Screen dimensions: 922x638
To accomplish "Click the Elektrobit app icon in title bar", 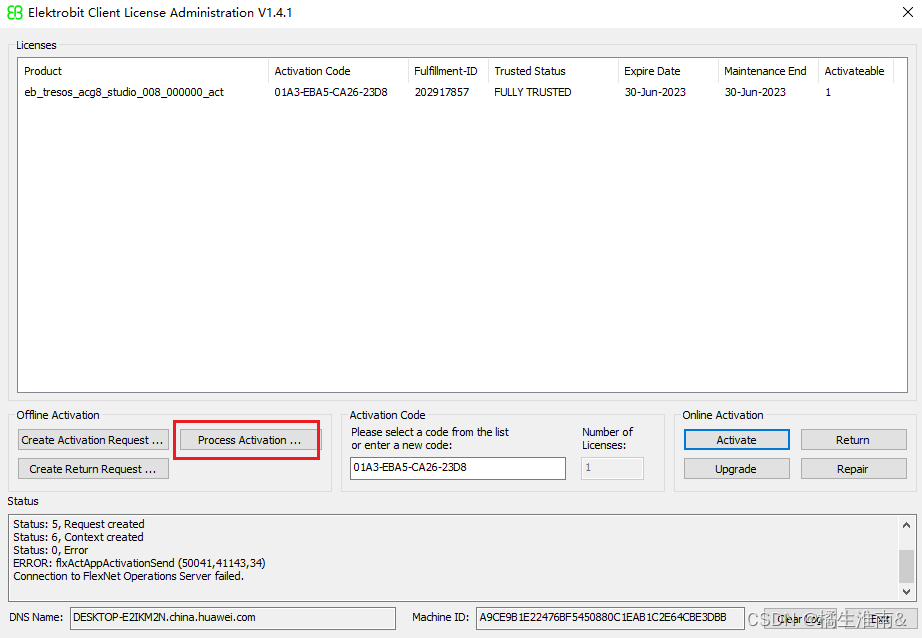I will pos(15,13).
